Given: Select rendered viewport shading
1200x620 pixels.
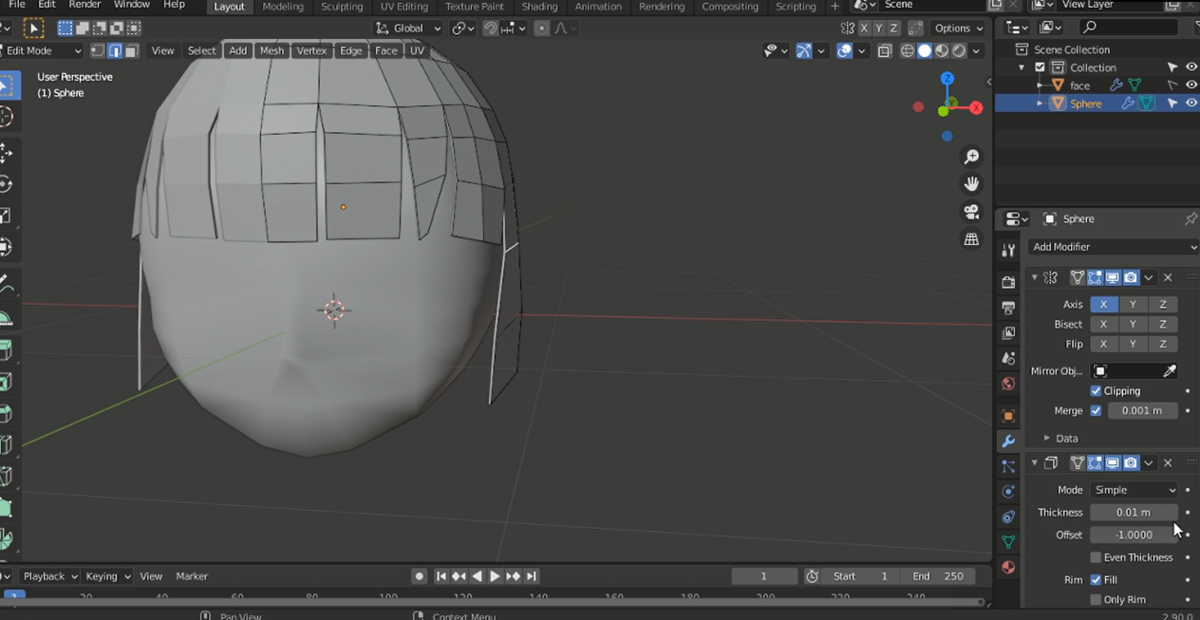Looking at the screenshot, I should [x=959, y=51].
